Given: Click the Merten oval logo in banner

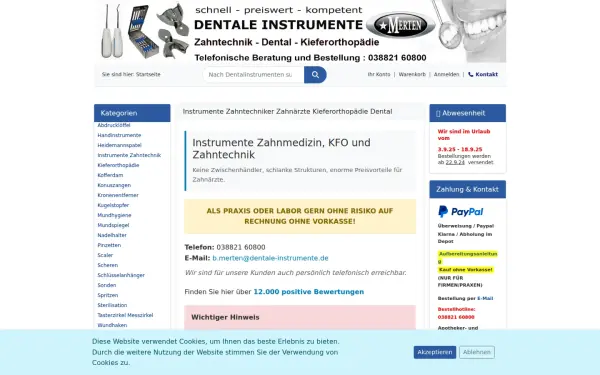Looking at the screenshot, I should pyautogui.click(x=401, y=25).
